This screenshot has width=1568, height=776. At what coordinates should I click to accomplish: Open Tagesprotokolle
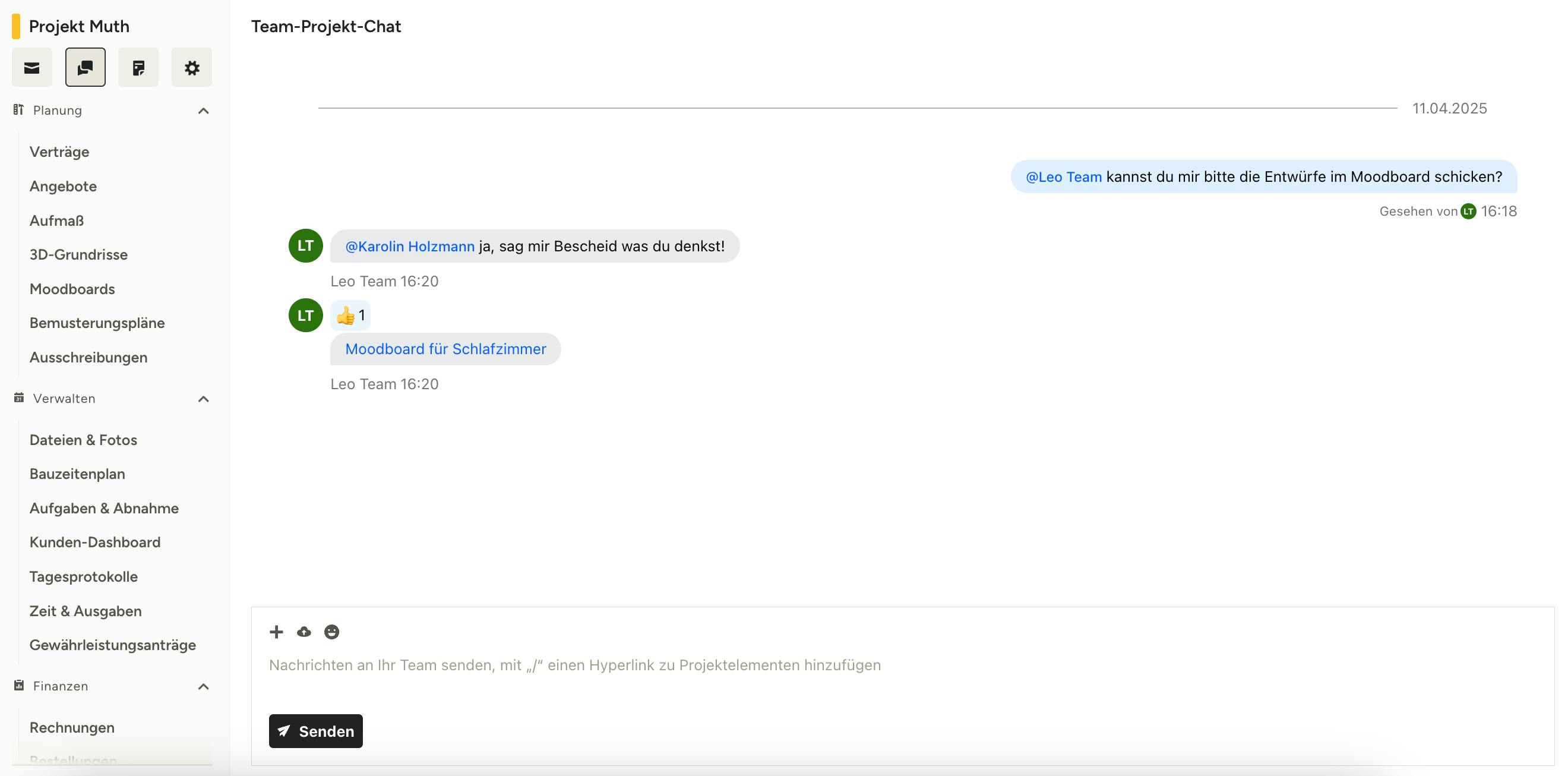tap(83, 576)
